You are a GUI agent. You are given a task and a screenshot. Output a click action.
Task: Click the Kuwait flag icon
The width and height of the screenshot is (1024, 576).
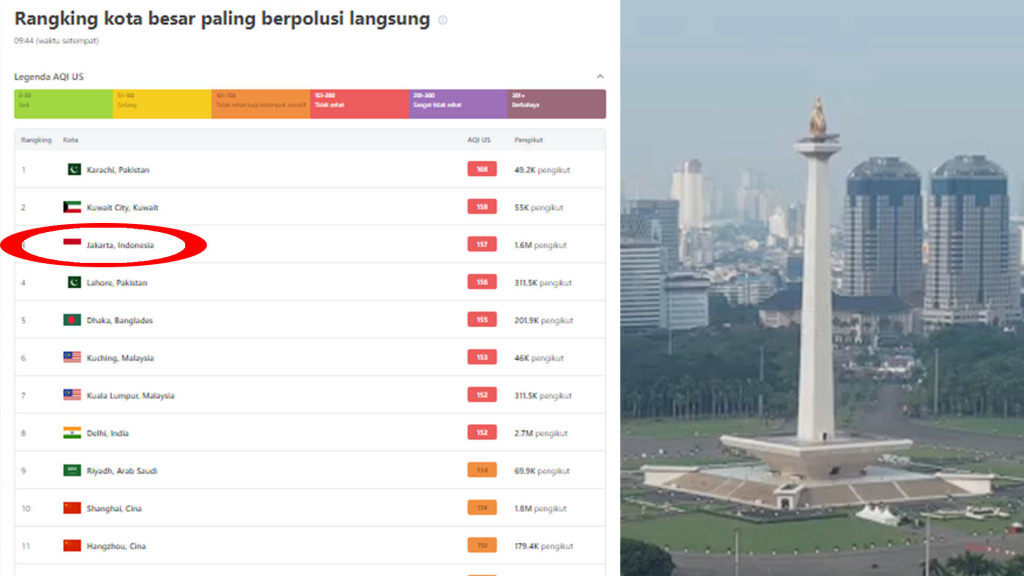pos(72,207)
